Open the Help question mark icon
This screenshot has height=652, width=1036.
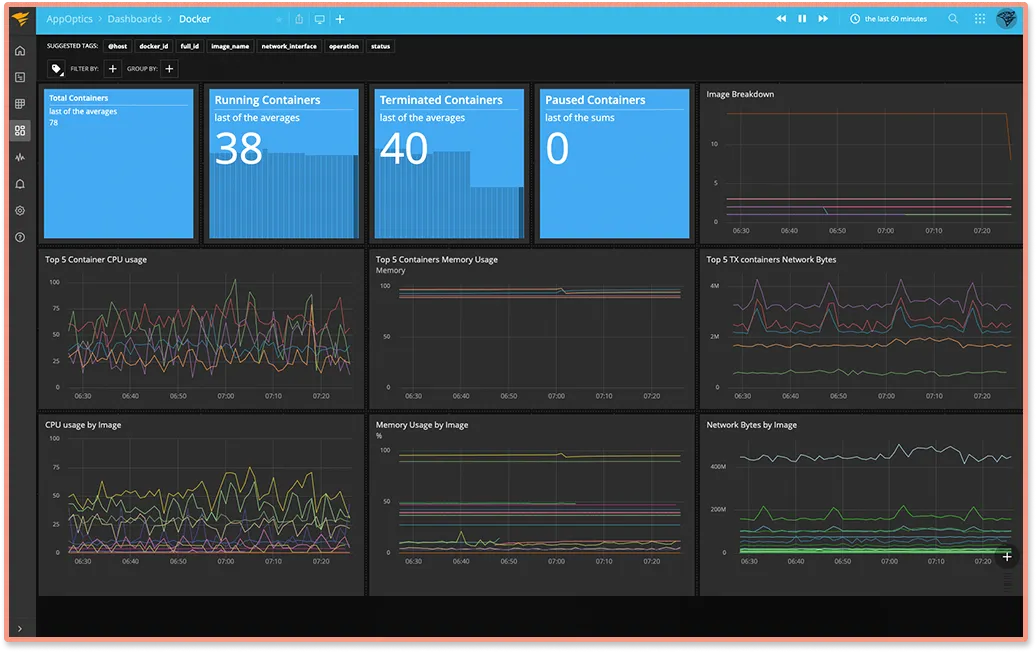tap(20, 236)
